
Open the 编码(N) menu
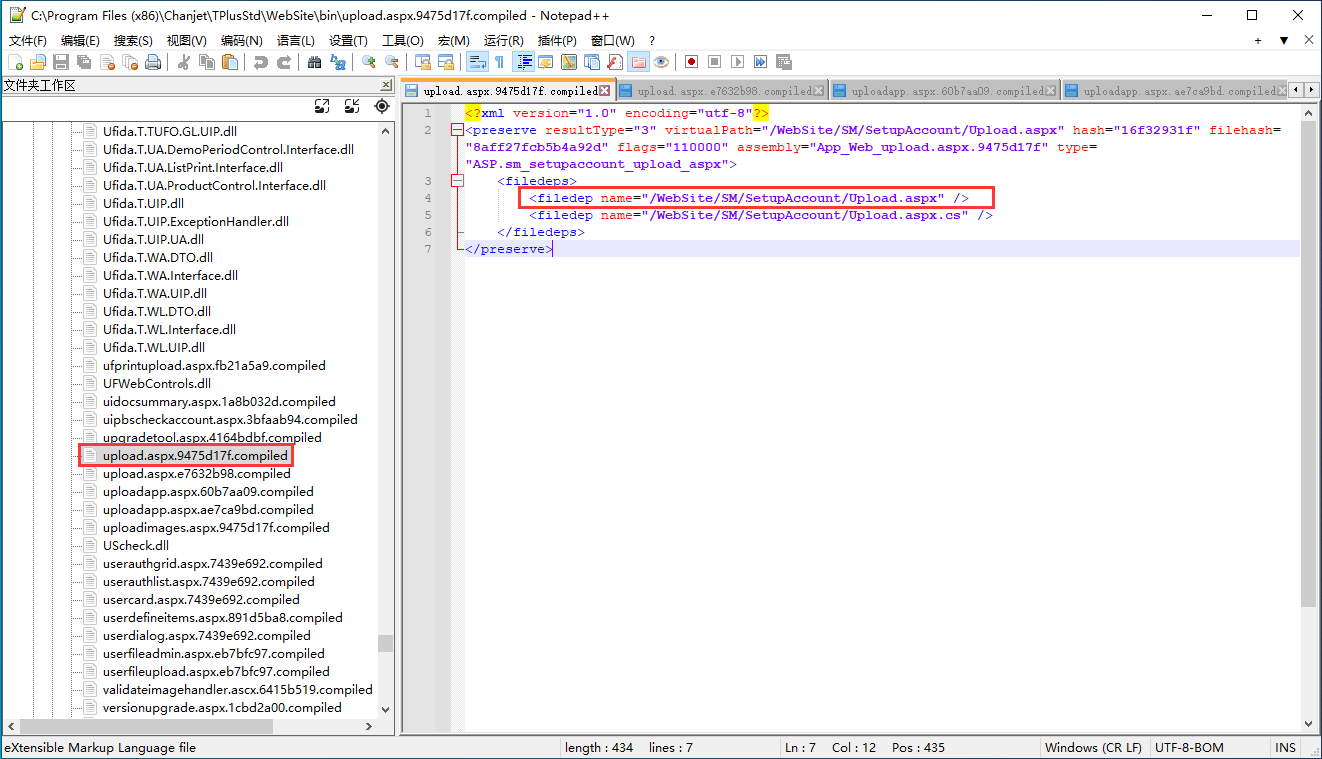click(241, 41)
